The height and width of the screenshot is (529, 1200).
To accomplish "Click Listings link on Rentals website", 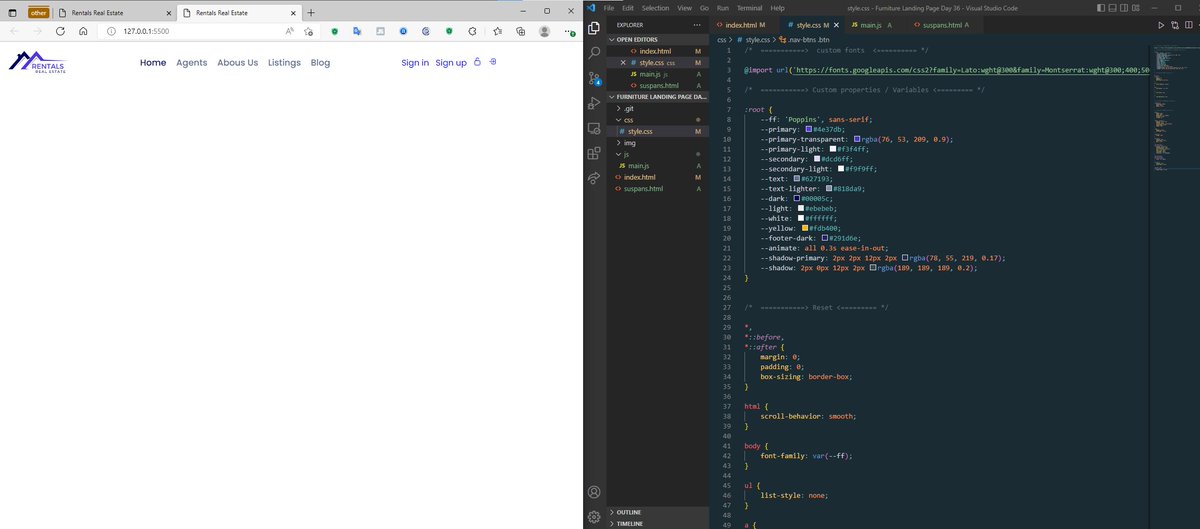I will tap(284, 63).
